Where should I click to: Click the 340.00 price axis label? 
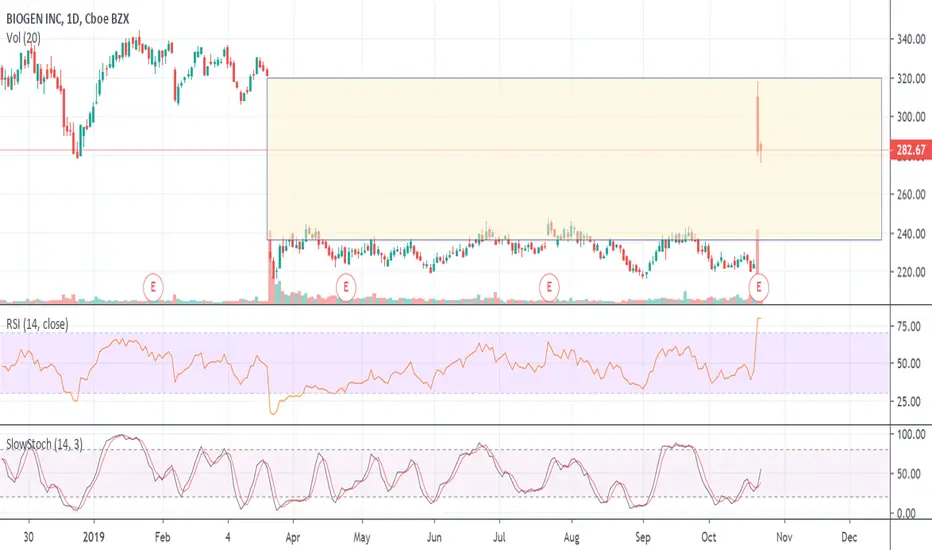911,39
